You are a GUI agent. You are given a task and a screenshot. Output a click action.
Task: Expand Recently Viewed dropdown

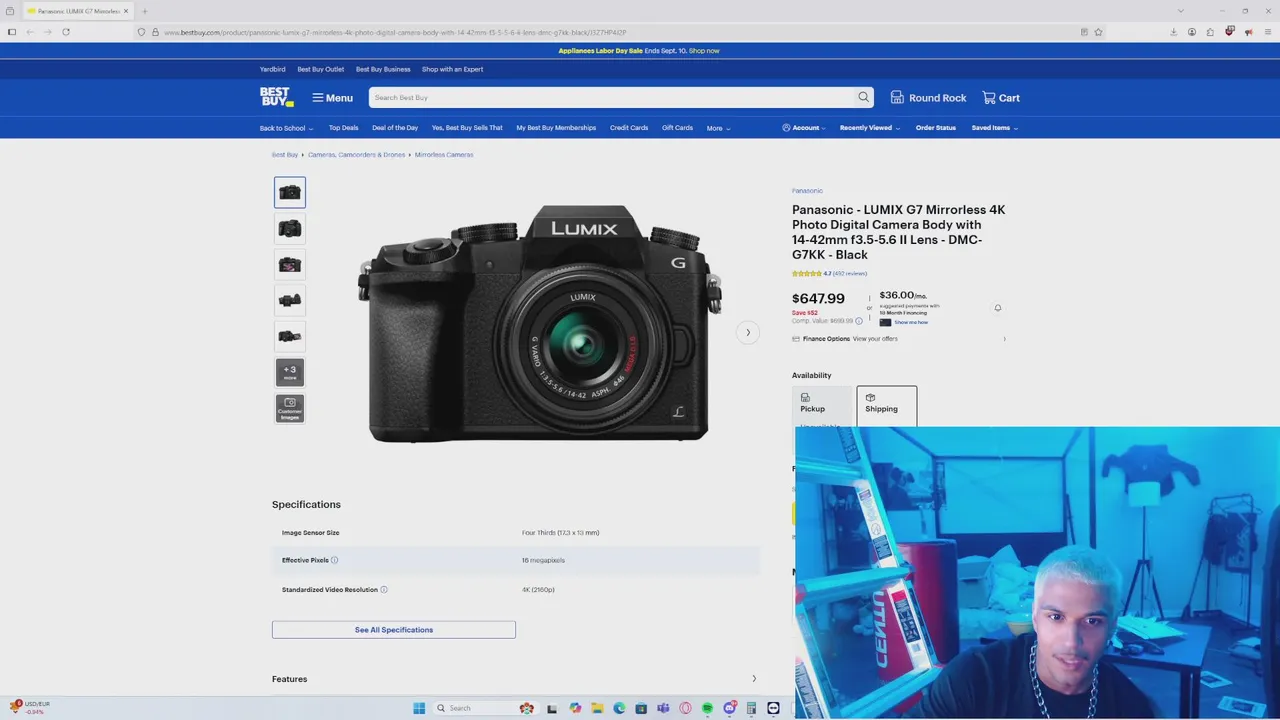[x=869, y=128]
